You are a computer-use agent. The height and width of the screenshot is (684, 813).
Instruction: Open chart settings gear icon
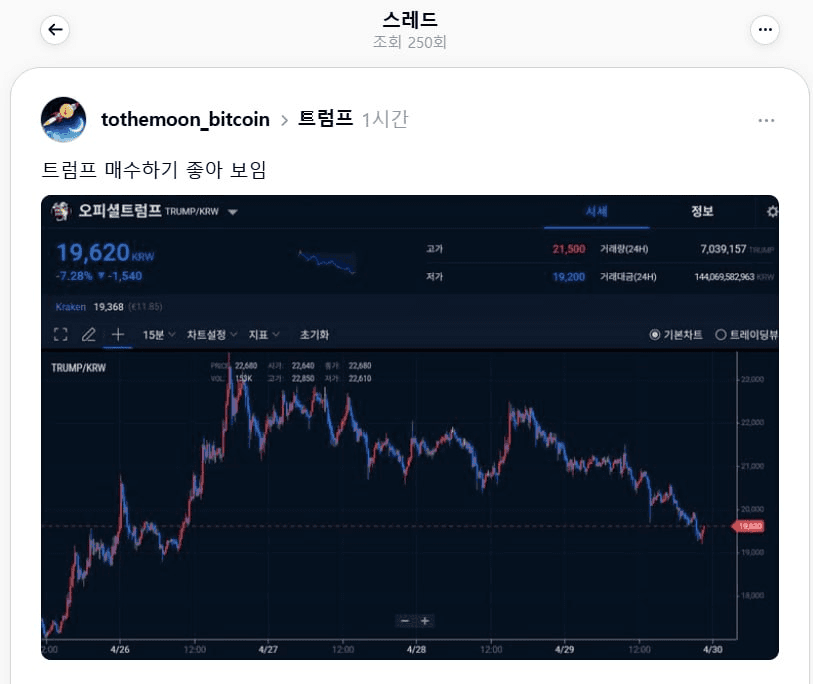[x=772, y=212]
